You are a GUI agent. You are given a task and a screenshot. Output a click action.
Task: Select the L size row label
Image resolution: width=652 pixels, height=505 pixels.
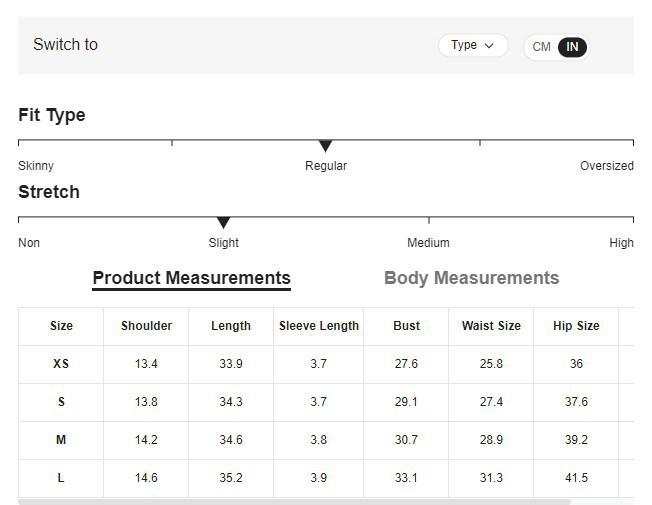[x=61, y=478]
